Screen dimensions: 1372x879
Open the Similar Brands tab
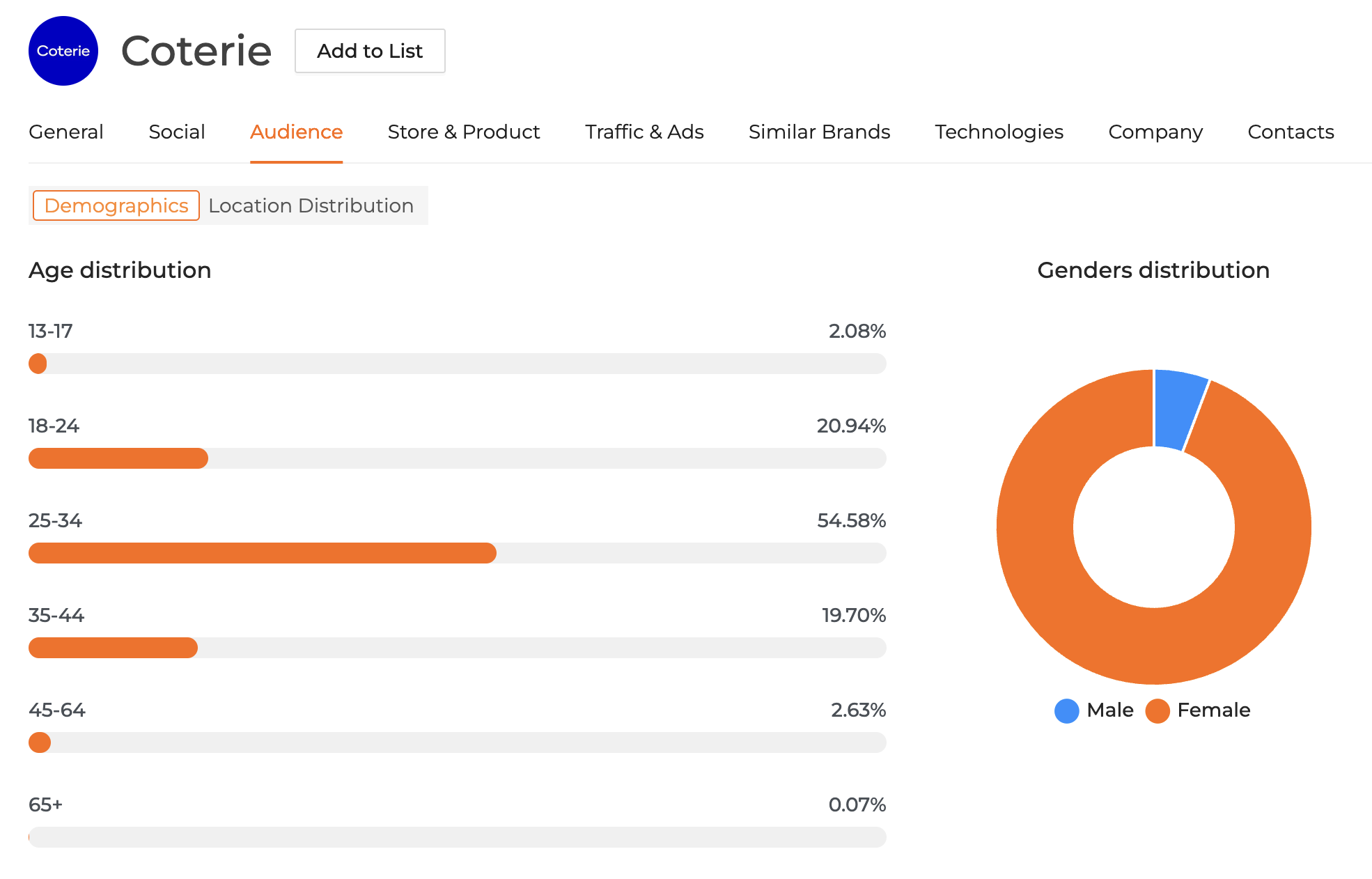819,132
